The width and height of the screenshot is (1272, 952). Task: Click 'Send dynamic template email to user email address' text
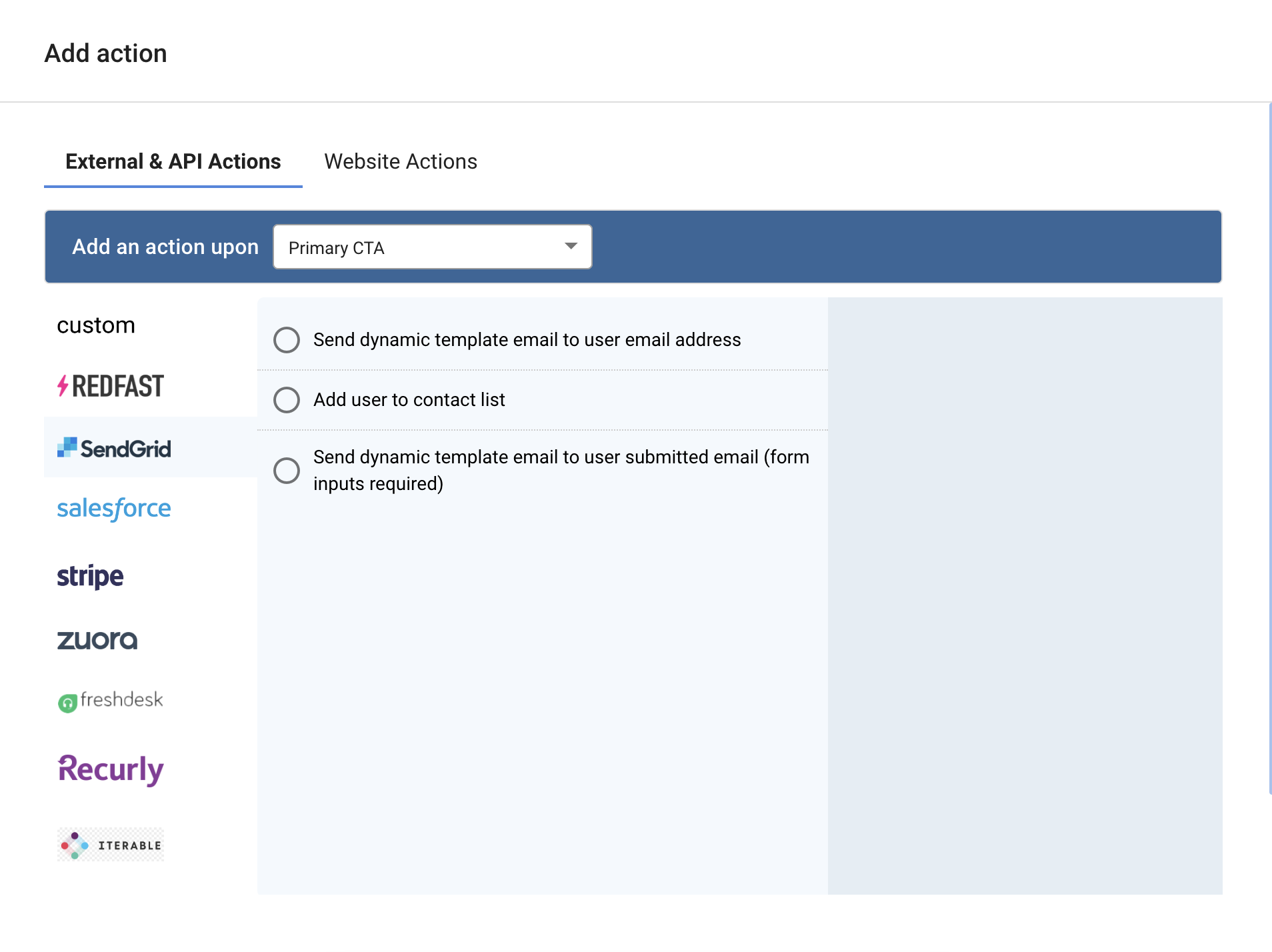[x=527, y=340]
